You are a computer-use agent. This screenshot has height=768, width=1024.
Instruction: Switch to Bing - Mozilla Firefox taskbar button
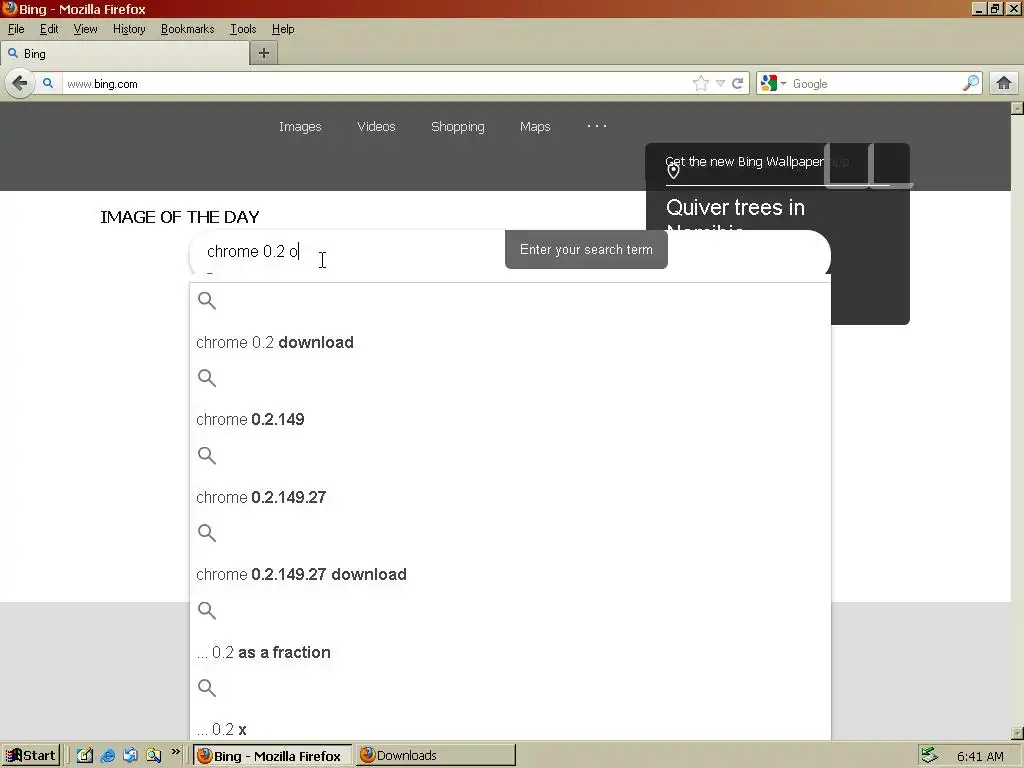coord(272,756)
